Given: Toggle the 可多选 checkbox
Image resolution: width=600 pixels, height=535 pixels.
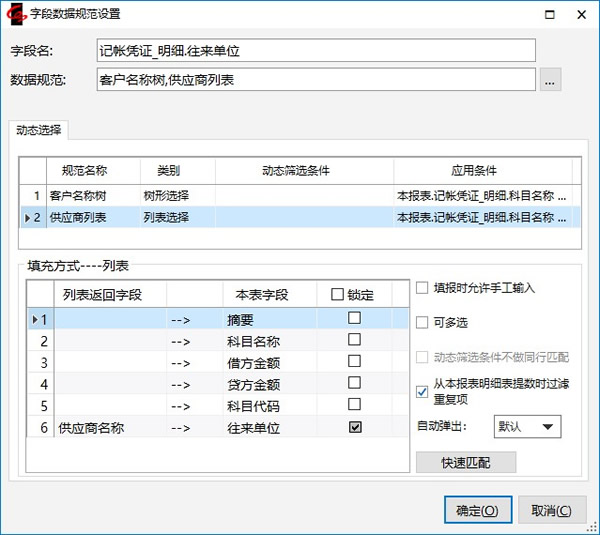Looking at the screenshot, I should click(x=422, y=323).
